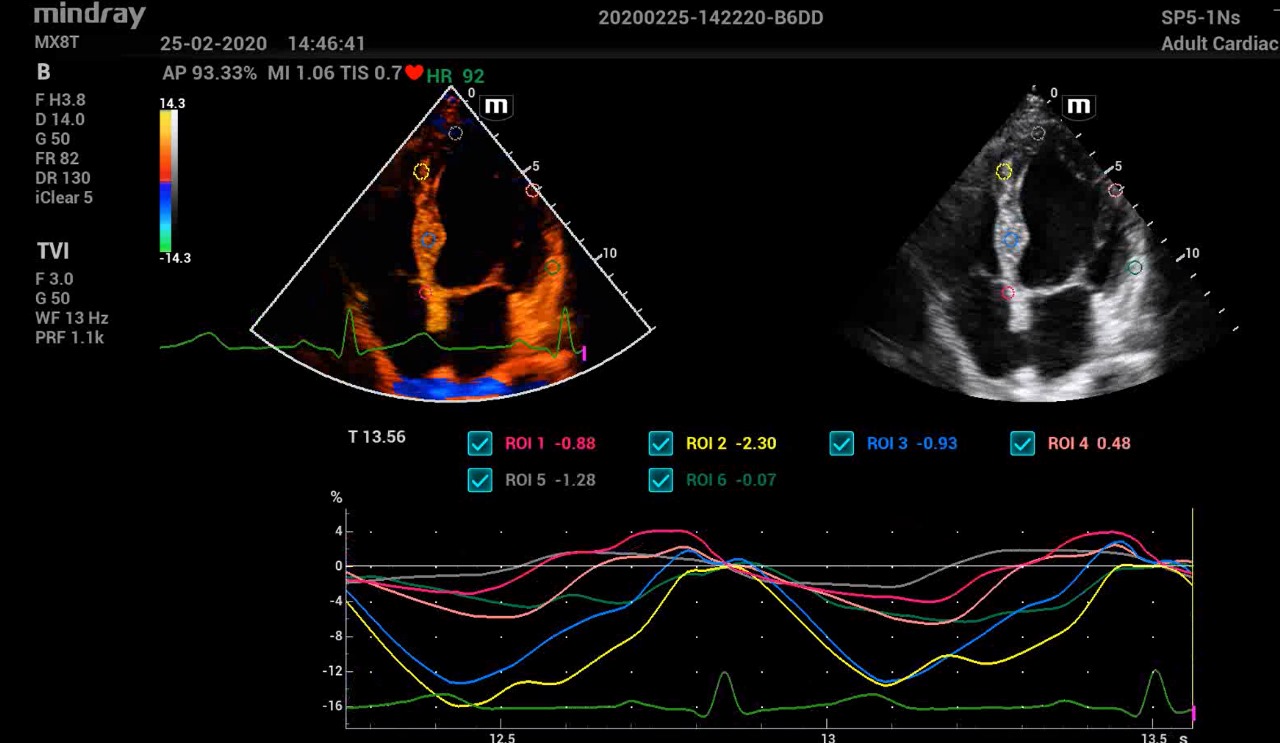Screen dimensions: 1280x743
Task: Select the TVI mode parameter heading
Action: point(53,251)
